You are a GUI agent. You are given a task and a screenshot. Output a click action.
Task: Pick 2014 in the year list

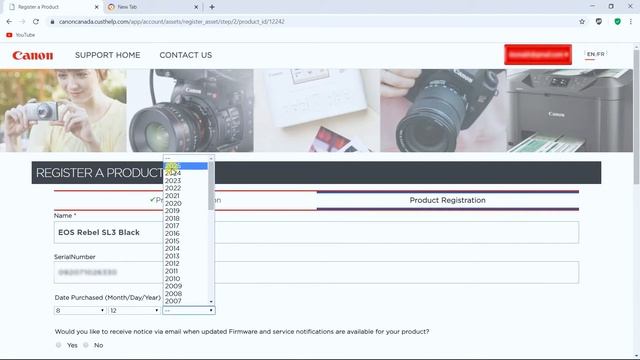pos(186,248)
